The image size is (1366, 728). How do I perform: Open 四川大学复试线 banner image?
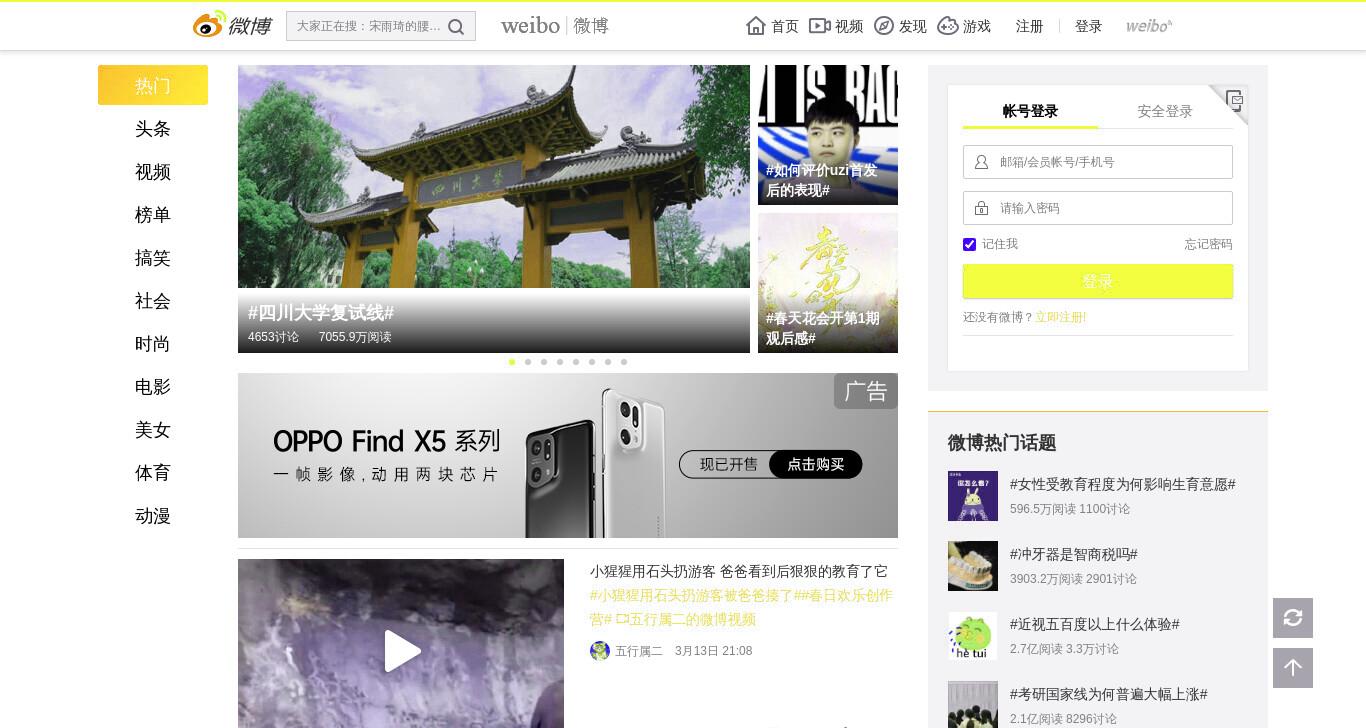click(x=494, y=209)
